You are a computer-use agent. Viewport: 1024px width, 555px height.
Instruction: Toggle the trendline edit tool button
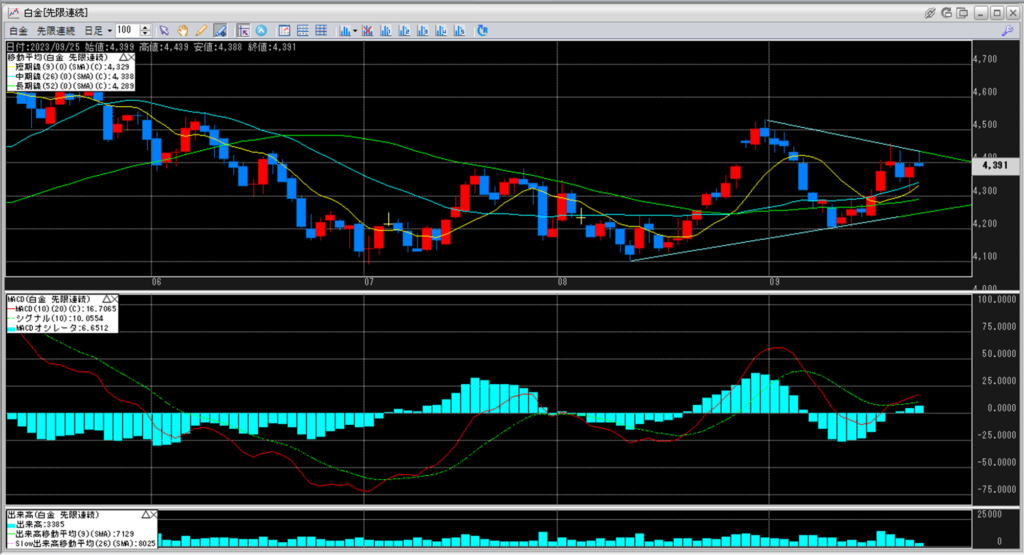click(218, 31)
